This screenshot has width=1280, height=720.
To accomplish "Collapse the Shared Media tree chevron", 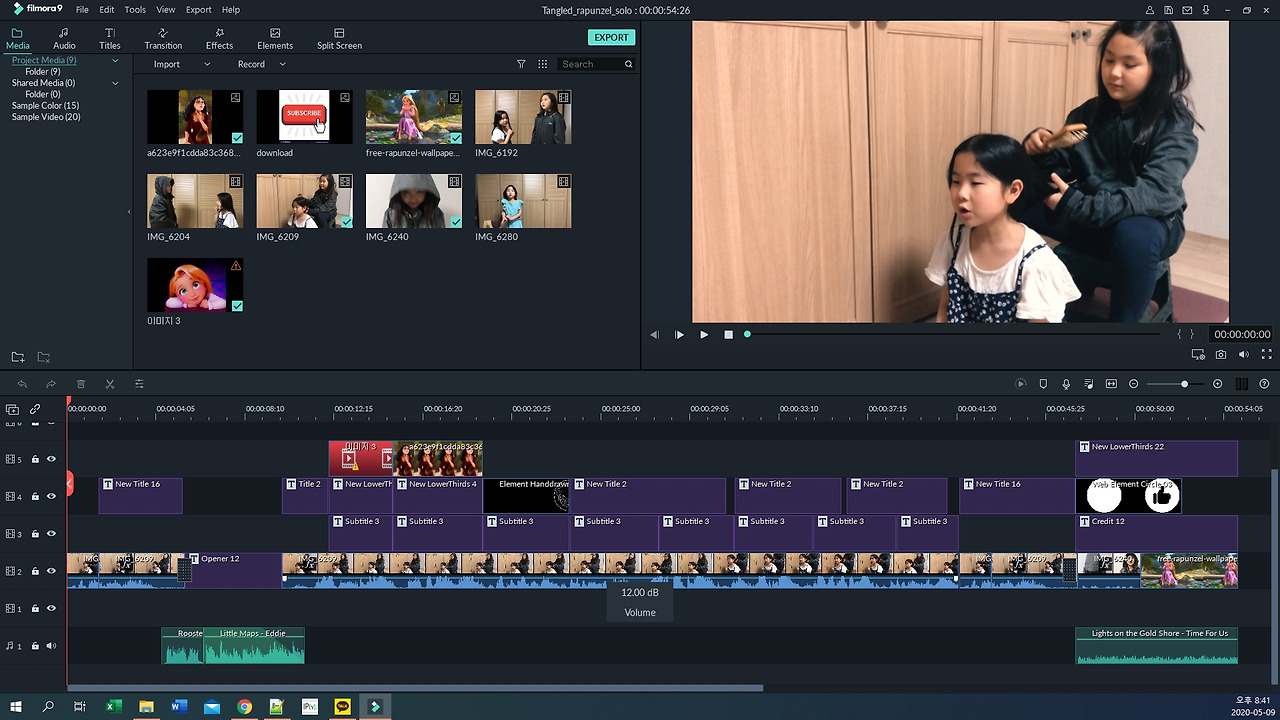I will pos(115,83).
